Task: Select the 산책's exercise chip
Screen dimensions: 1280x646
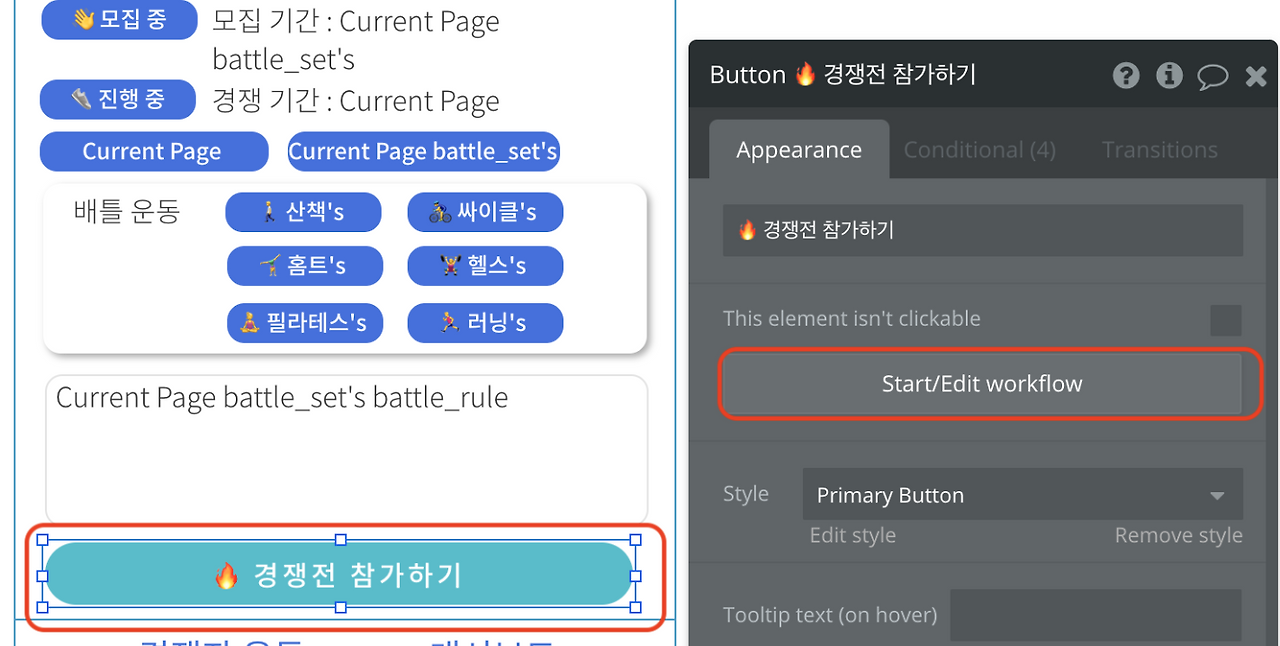Action: pyautogui.click(x=303, y=212)
